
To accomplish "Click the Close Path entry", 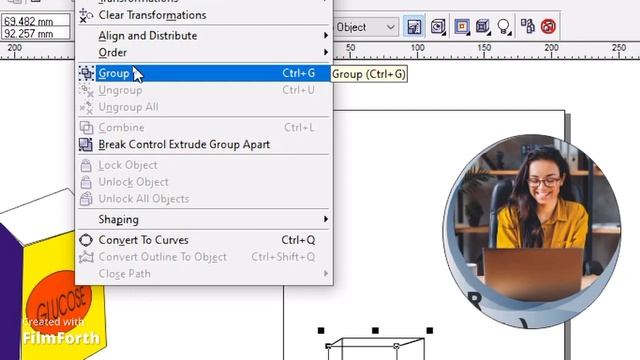I will (x=203, y=274).
